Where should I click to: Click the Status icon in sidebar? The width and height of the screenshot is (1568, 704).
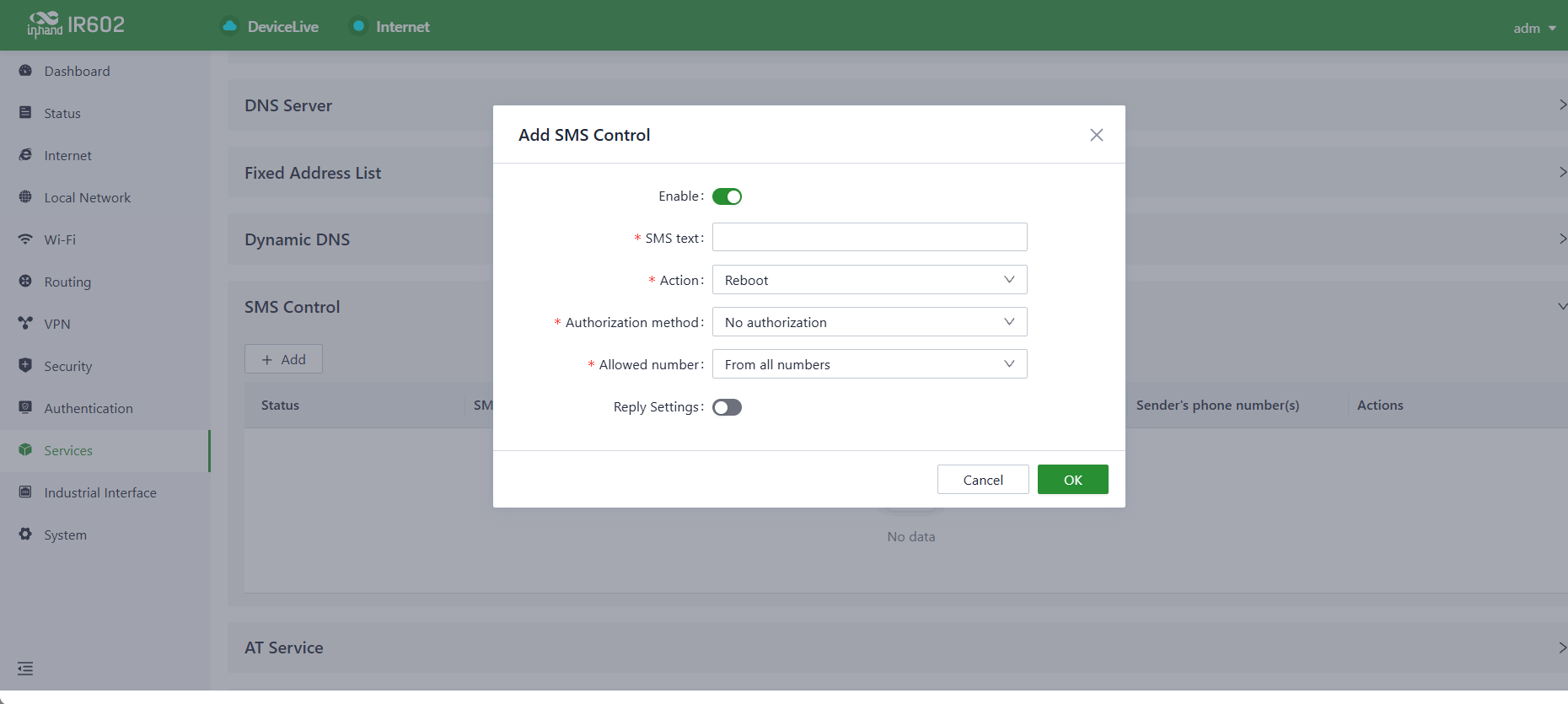(25, 113)
